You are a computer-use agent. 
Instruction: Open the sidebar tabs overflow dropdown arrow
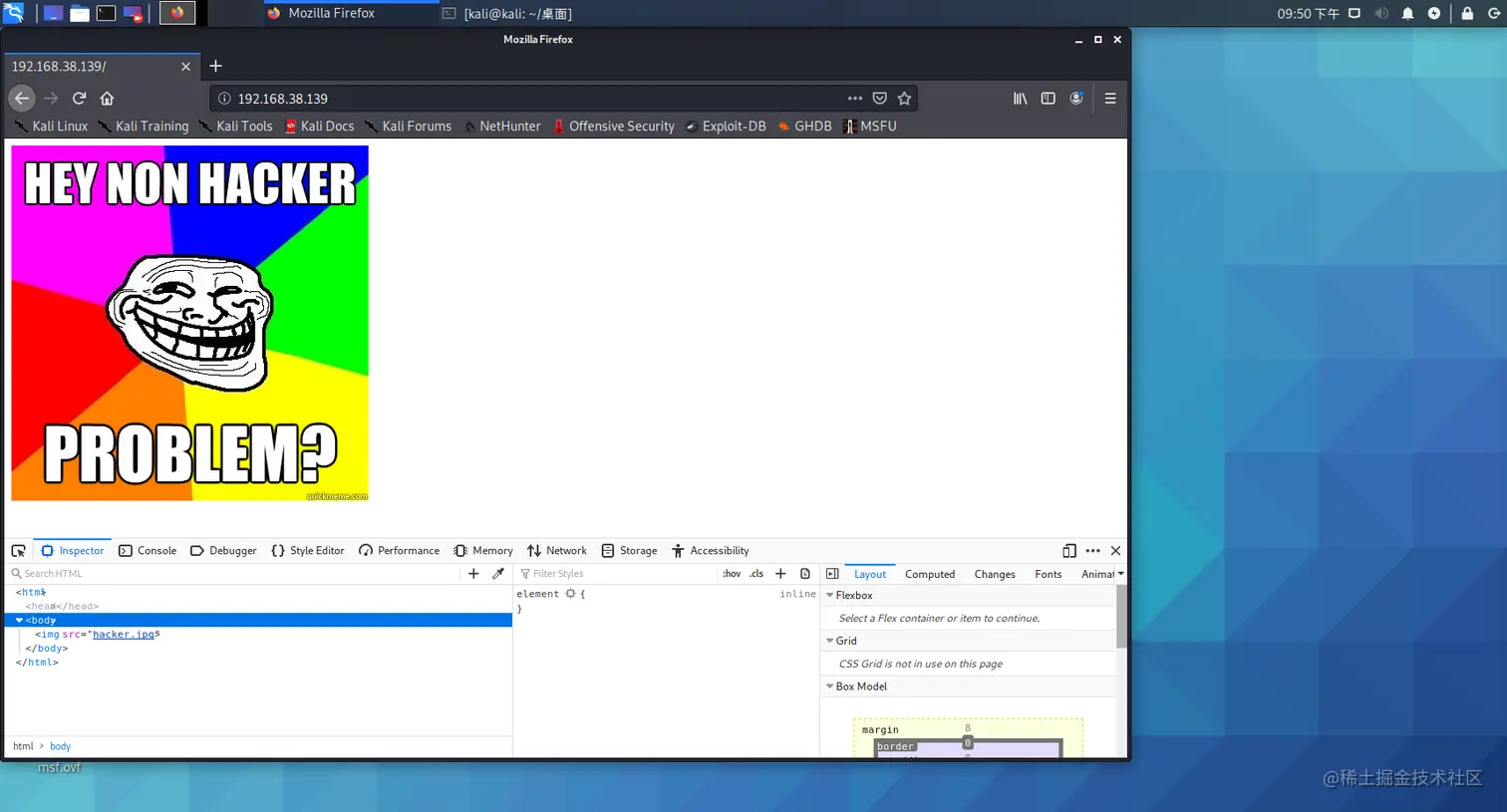pos(1120,574)
